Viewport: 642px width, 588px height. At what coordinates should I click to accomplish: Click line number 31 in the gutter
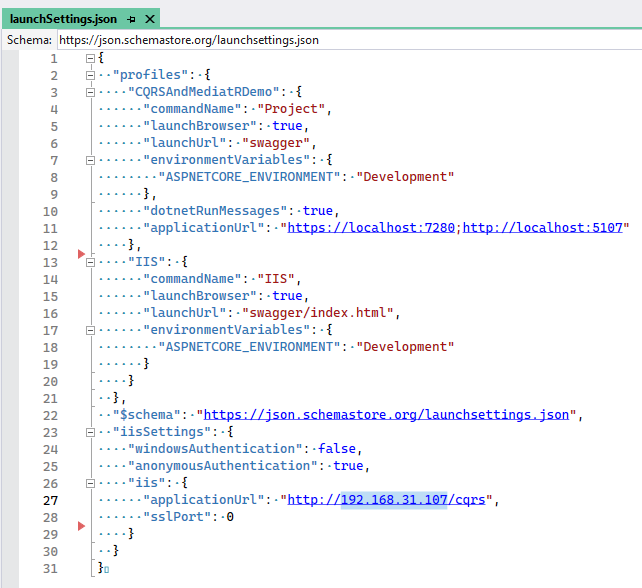pyautogui.click(x=50, y=568)
